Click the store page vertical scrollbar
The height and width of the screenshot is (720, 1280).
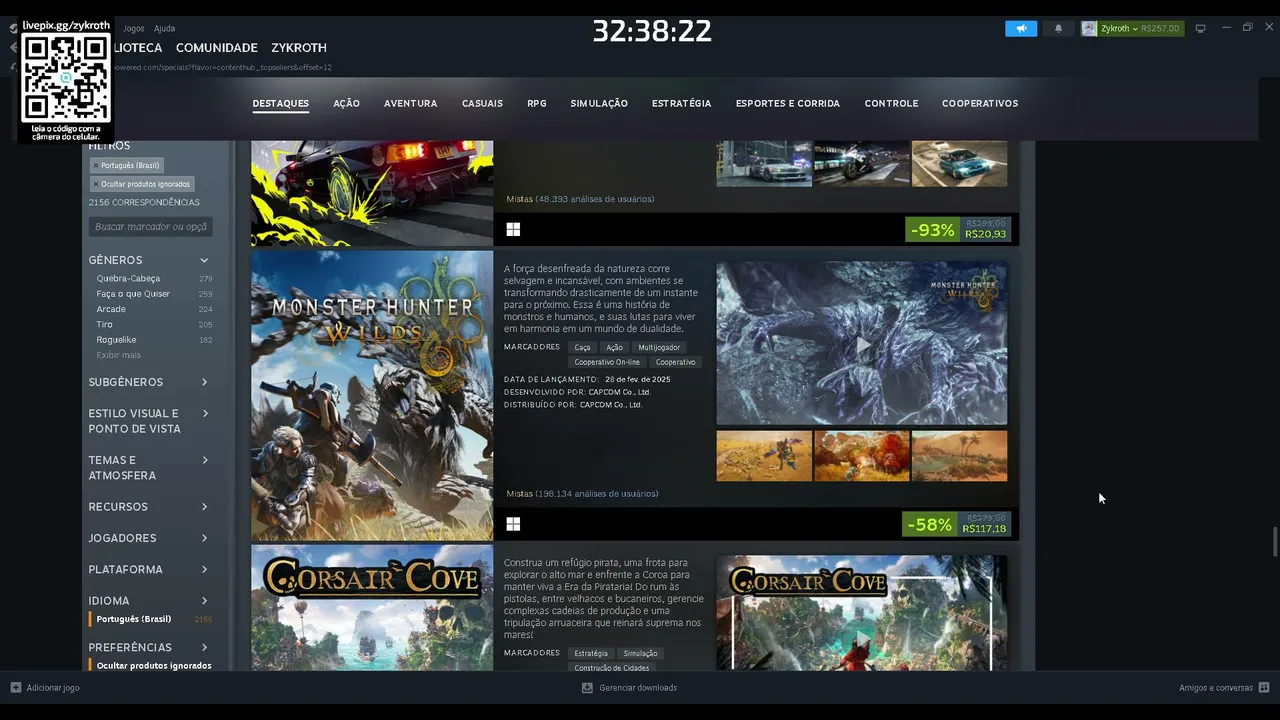click(x=1275, y=541)
